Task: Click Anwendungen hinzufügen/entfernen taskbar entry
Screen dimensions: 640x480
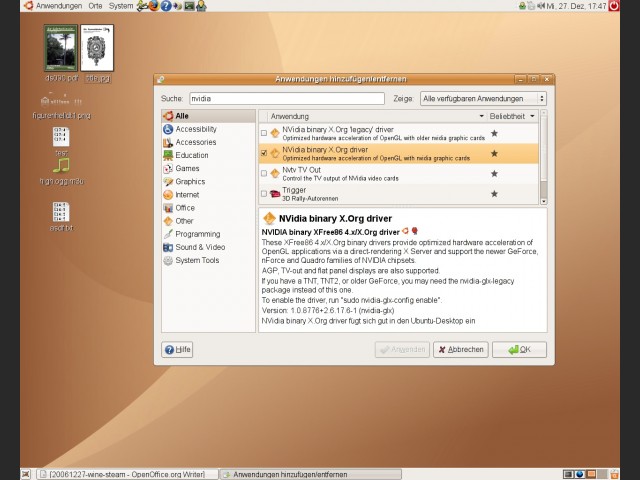Action: point(311,474)
